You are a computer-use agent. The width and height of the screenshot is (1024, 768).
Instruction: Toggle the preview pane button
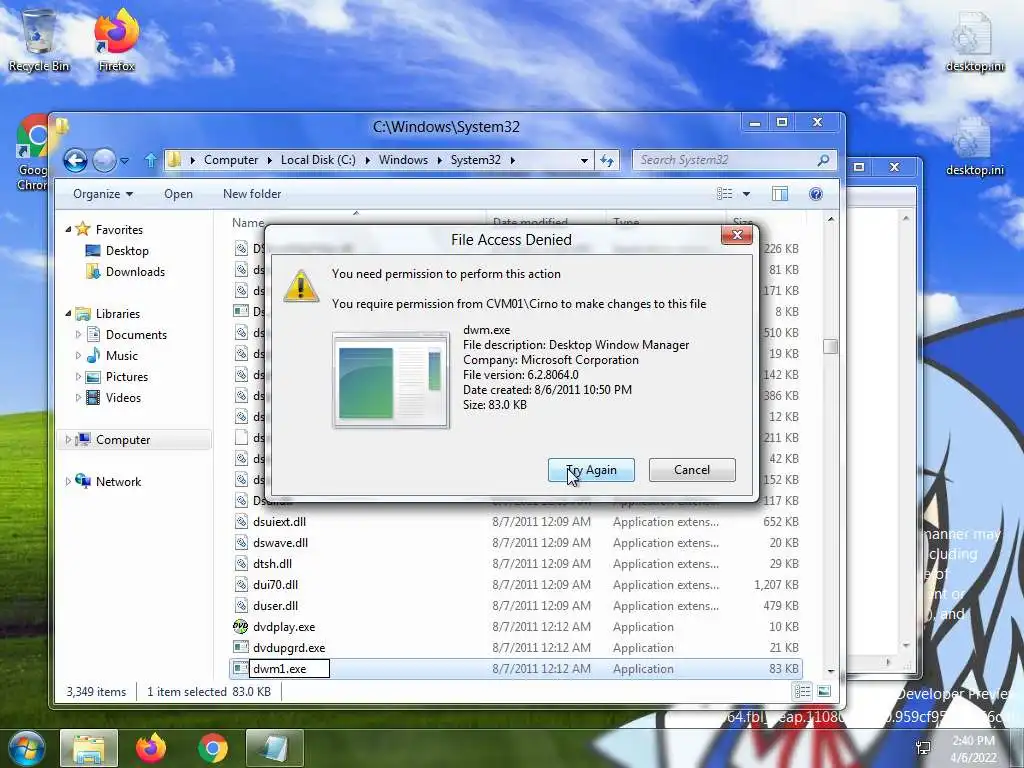tap(780, 194)
